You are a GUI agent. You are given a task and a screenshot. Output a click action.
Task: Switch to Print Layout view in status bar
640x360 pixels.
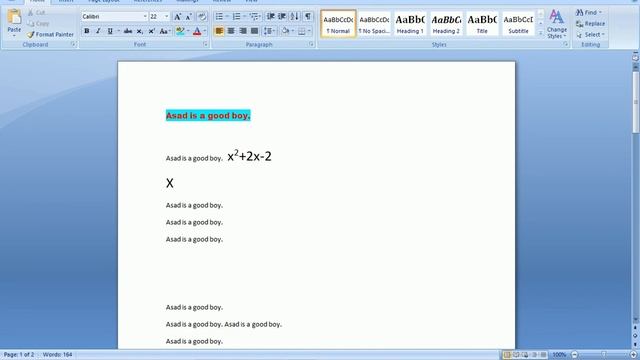click(x=507, y=355)
